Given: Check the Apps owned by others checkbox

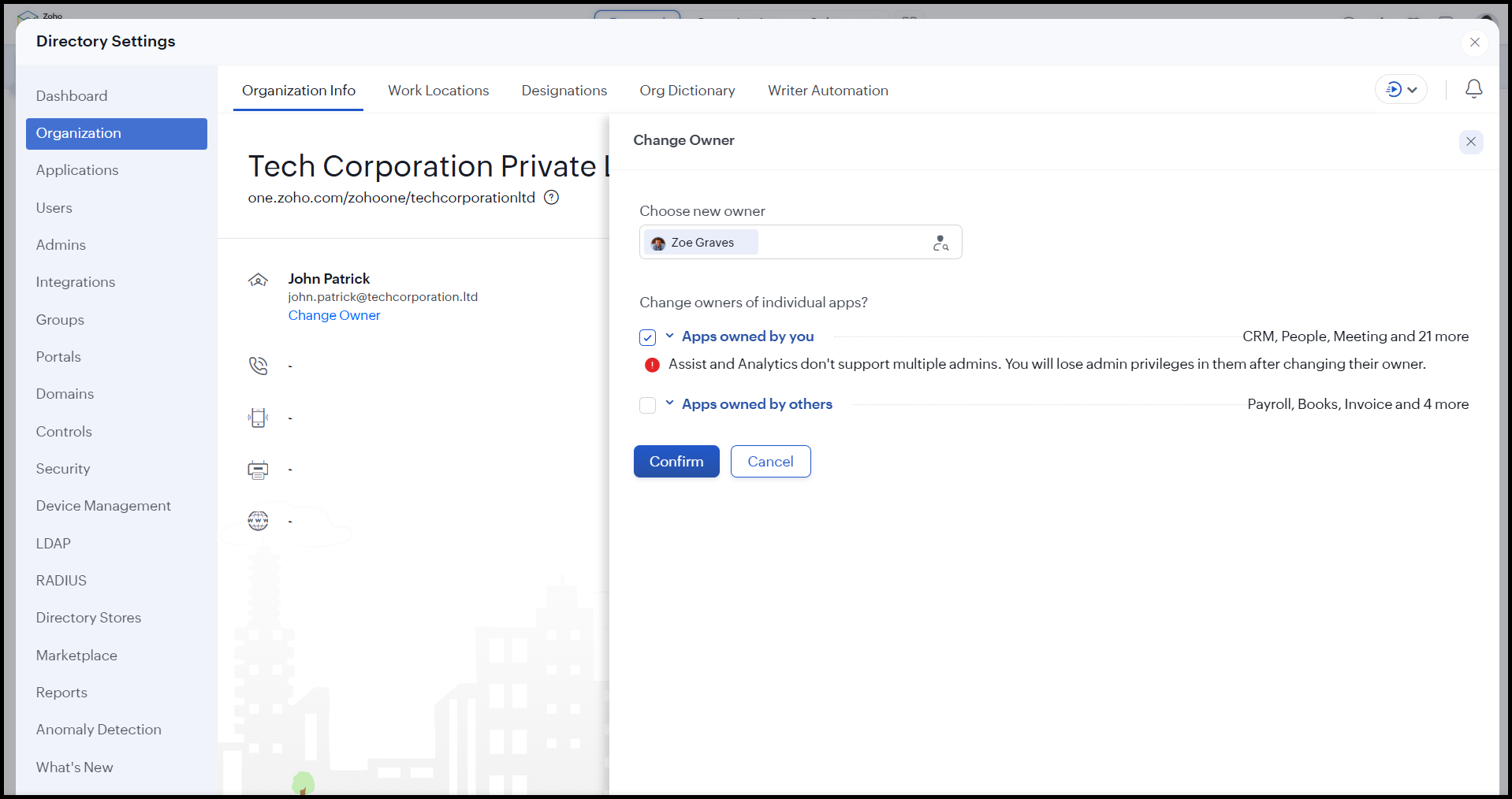Looking at the screenshot, I should [647, 405].
